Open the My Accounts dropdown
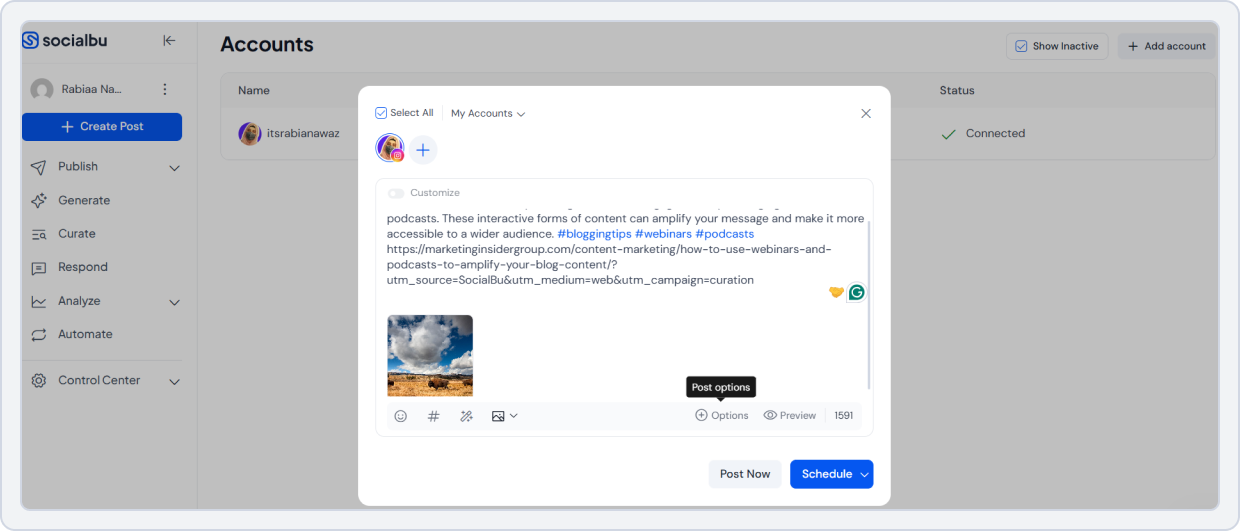The height and width of the screenshot is (531, 1240). point(488,114)
